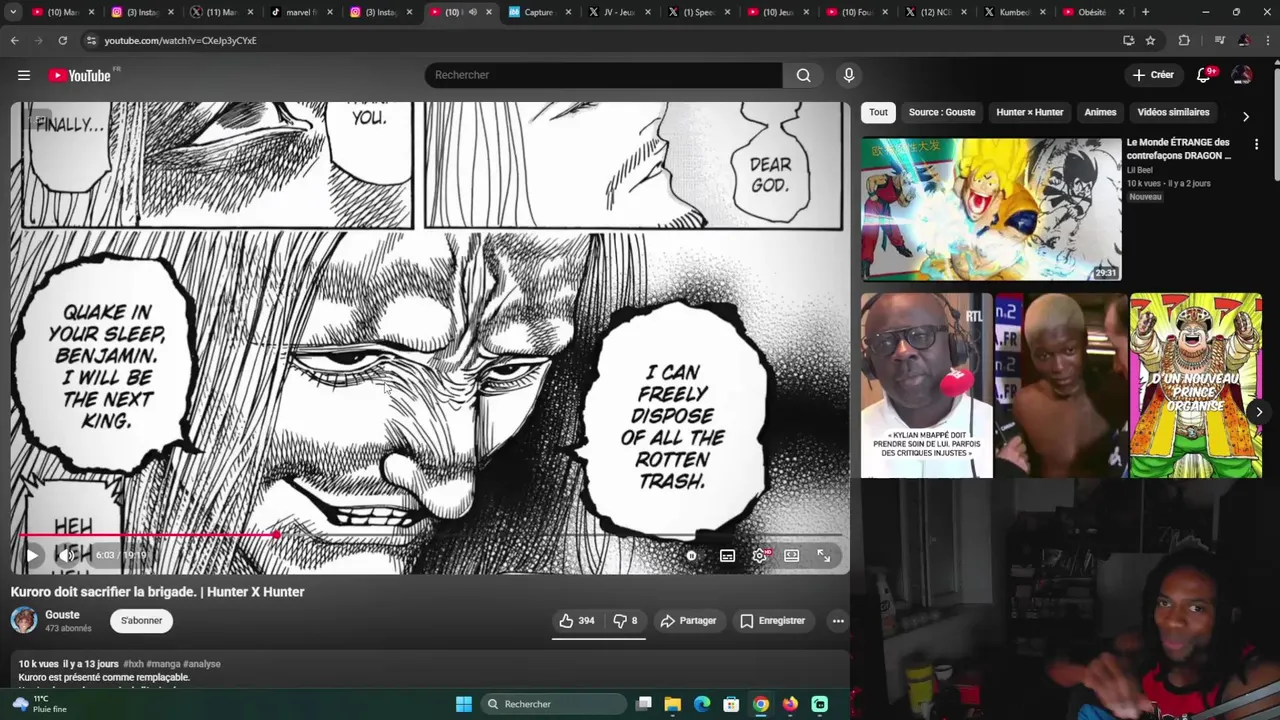Select the Source : Gouste chip
The height and width of the screenshot is (720, 1280).
(x=942, y=112)
